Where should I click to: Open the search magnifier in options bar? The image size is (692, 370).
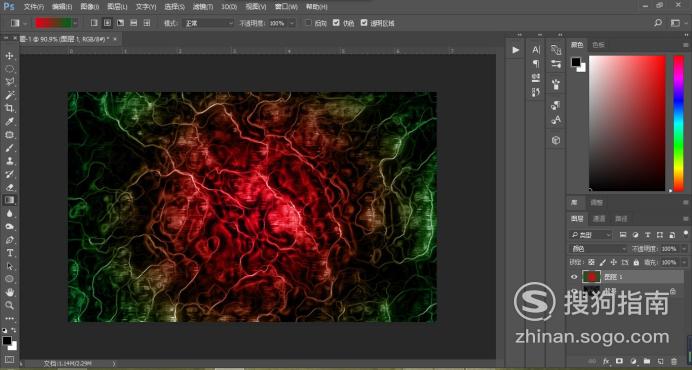coord(658,23)
